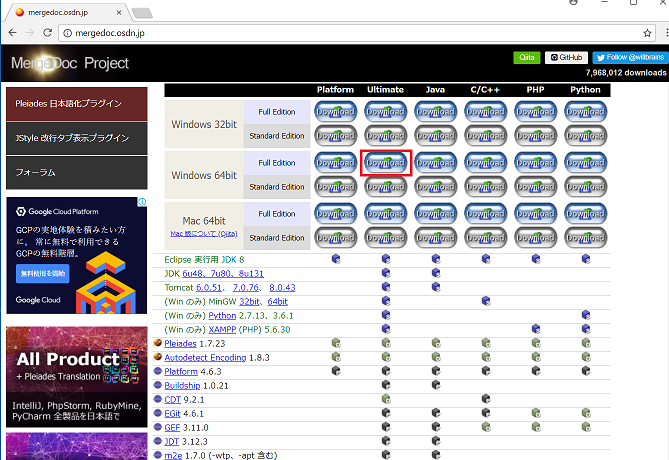669x460 pixels.
Task: Download Mac 64bit Standard Edition Java
Action: point(435,238)
